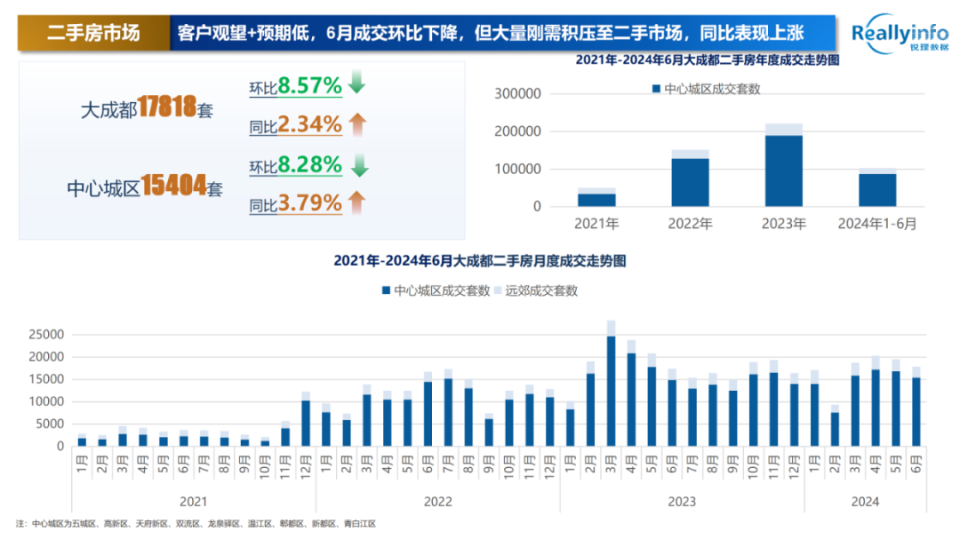Select the headline starting 客户观望+预期低
960x540 pixels.
pos(490,32)
